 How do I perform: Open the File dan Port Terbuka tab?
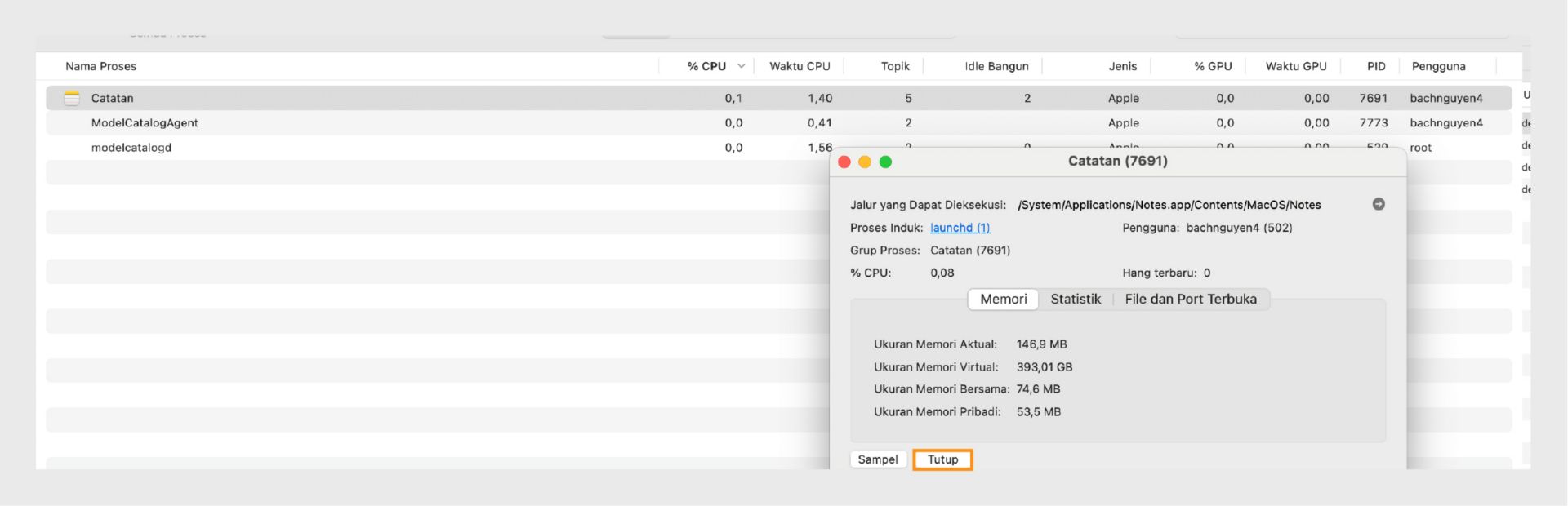click(1191, 299)
